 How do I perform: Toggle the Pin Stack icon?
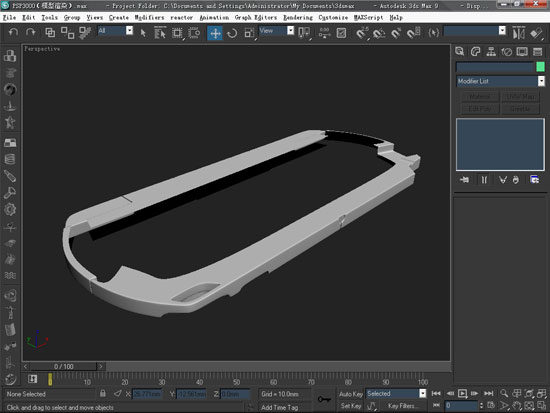pyautogui.click(x=464, y=180)
